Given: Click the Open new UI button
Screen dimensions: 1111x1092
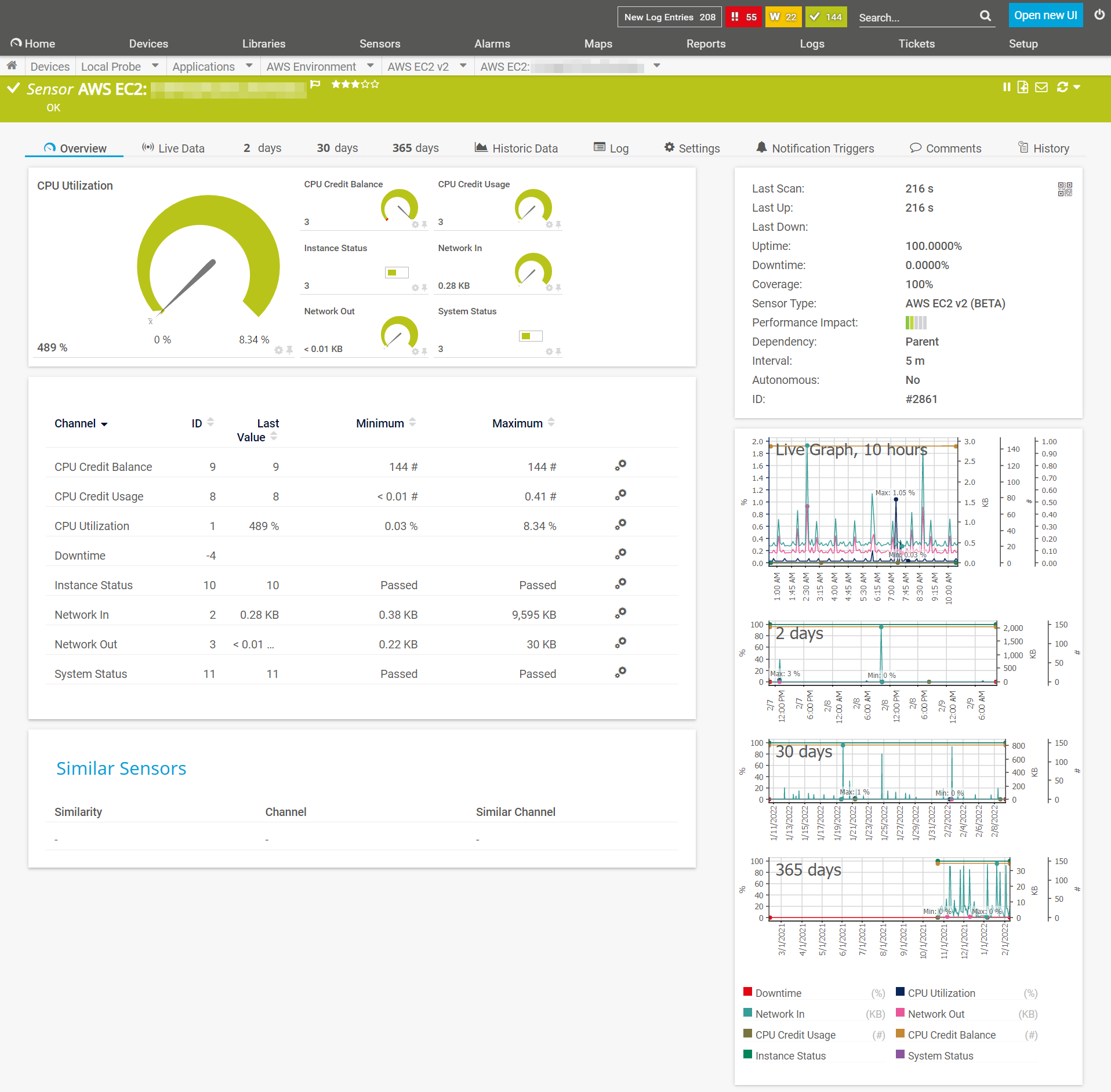Looking at the screenshot, I should click(1045, 15).
